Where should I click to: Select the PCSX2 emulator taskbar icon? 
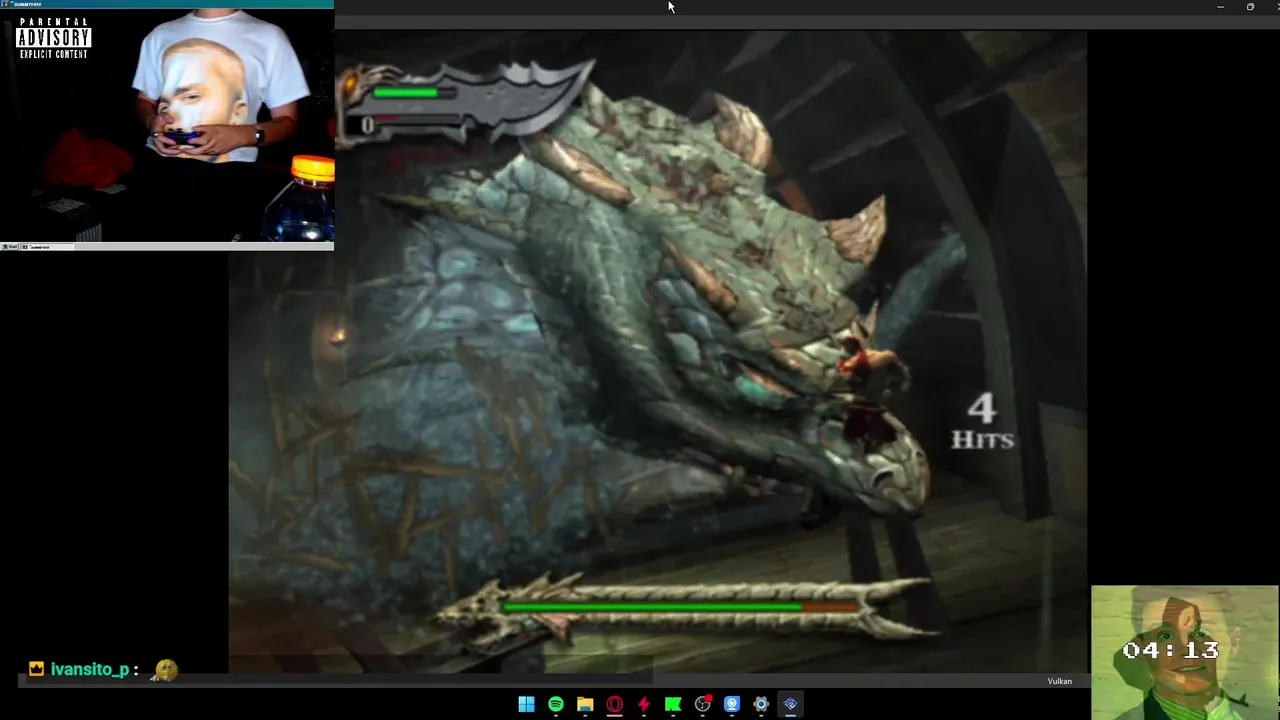[x=790, y=704]
